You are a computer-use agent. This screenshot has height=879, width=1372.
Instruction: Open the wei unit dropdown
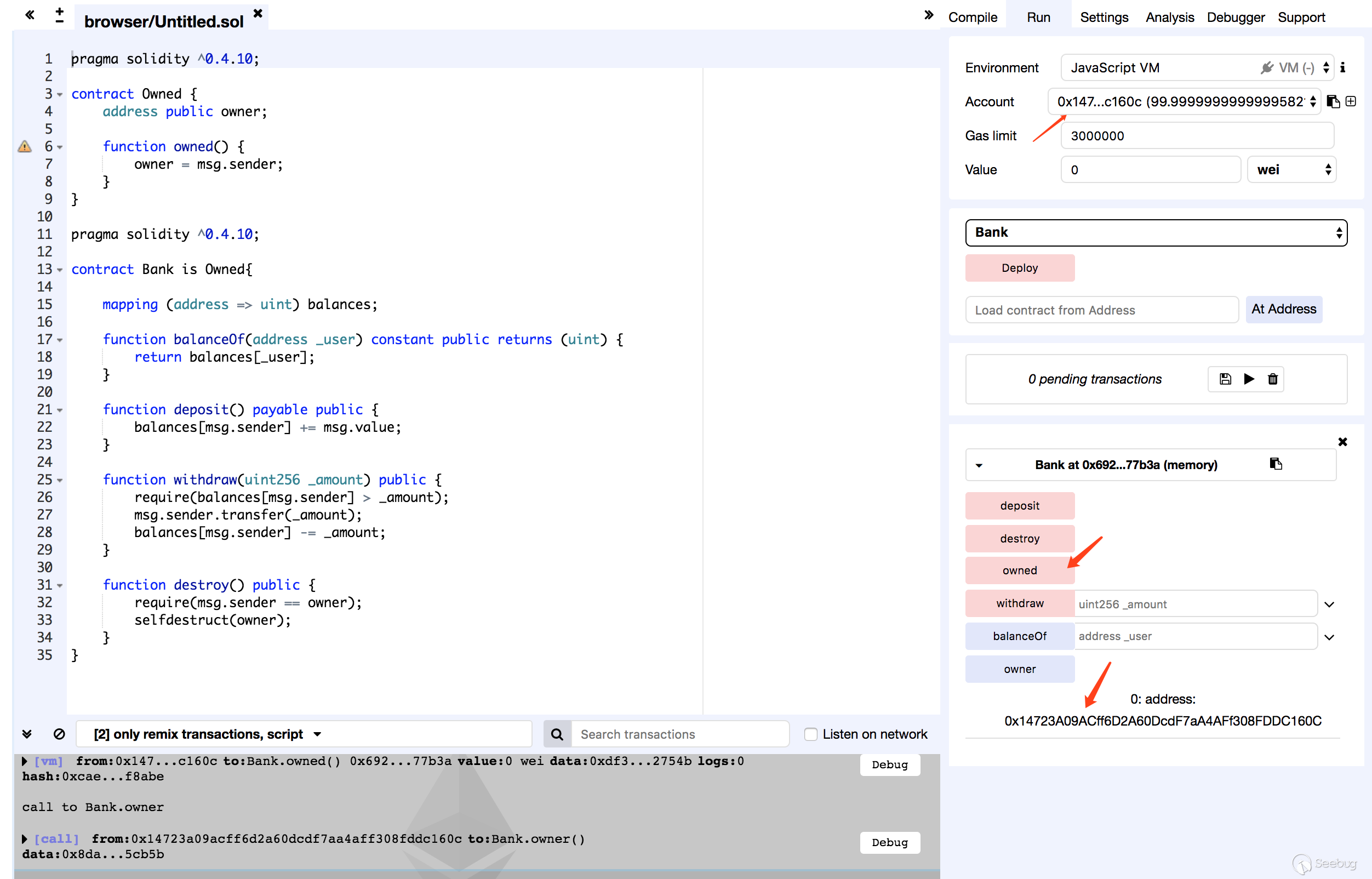1292,169
